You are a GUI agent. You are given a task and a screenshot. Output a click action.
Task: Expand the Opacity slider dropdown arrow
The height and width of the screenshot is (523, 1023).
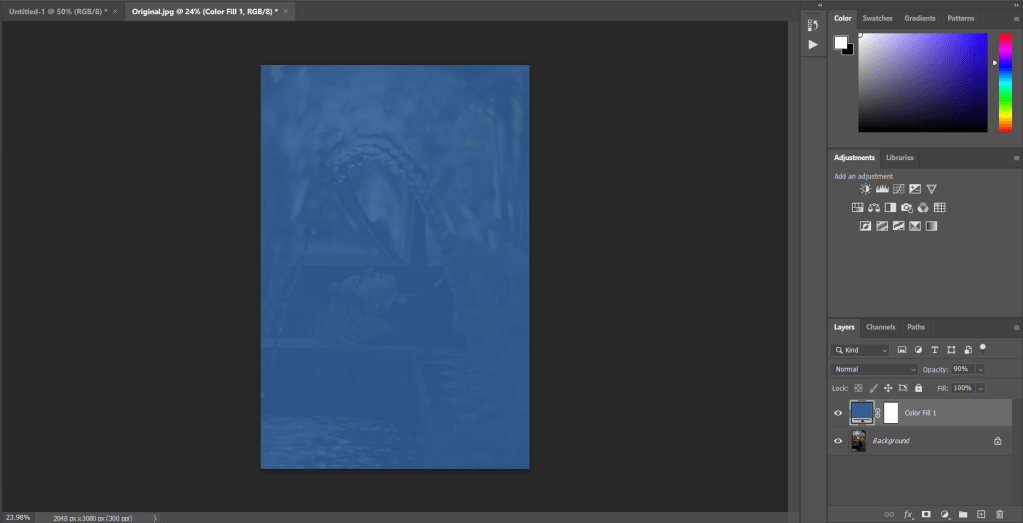(x=980, y=369)
